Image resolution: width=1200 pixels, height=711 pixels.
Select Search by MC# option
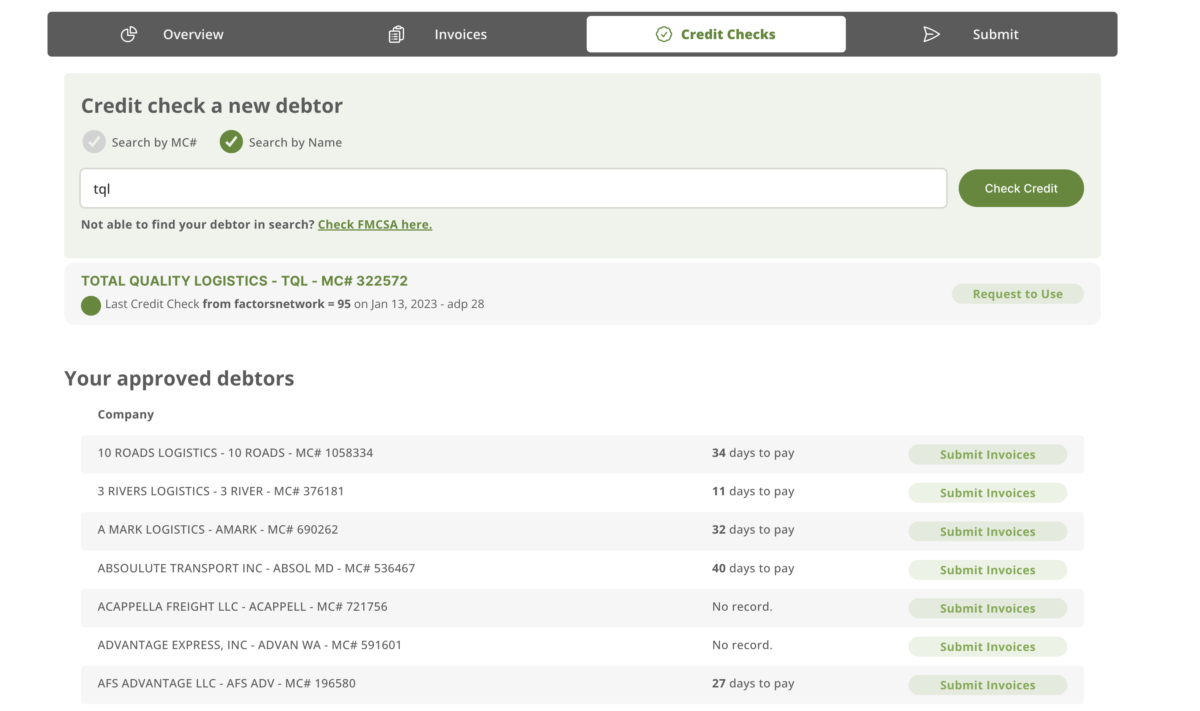[x=140, y=142]
